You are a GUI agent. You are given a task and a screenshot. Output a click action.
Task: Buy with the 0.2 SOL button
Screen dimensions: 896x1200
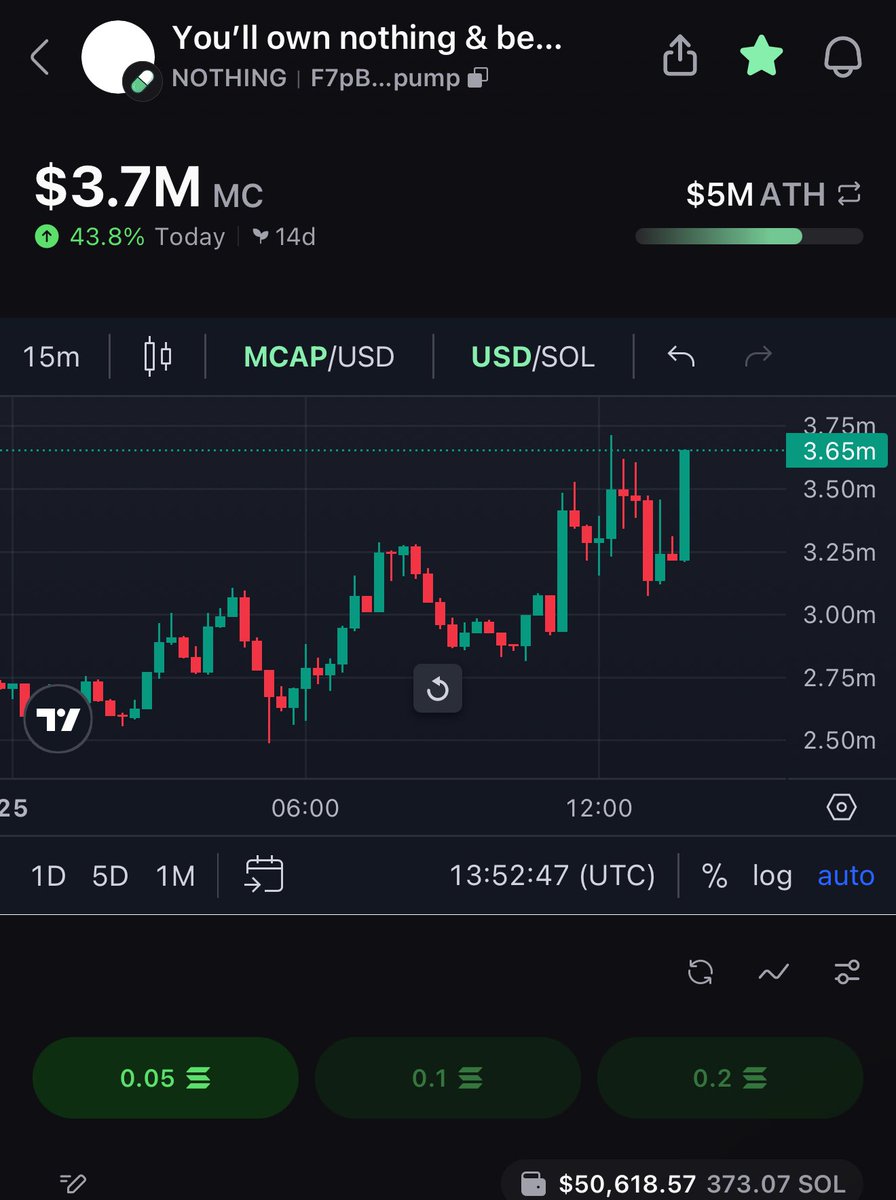pos(730,1078)
